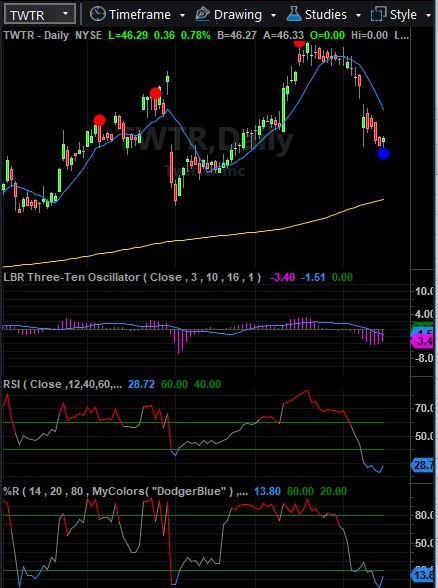Click the blue signal dot on price chart

tap(383, 153)
